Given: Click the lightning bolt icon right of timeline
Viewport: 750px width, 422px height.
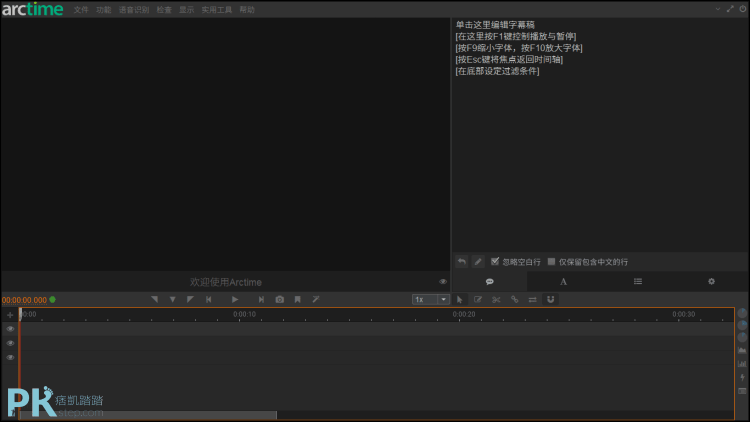Looking at the screenshot, I should click(742, 378).
